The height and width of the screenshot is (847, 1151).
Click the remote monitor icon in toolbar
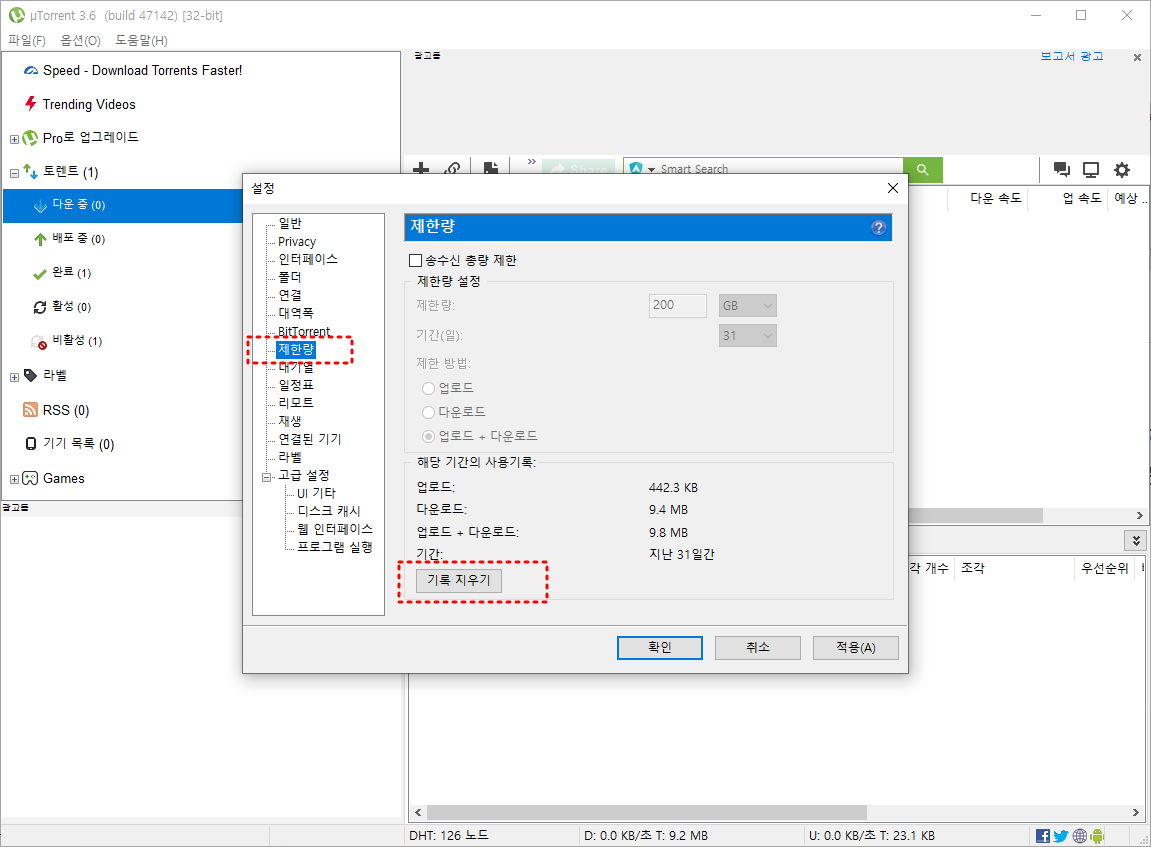click(1091, 170)
